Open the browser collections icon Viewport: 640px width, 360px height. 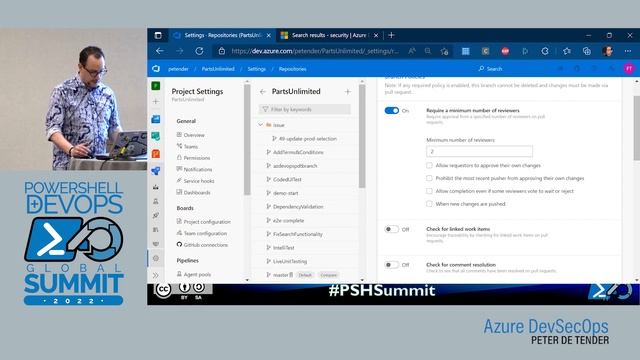click(x=587, y=51)
